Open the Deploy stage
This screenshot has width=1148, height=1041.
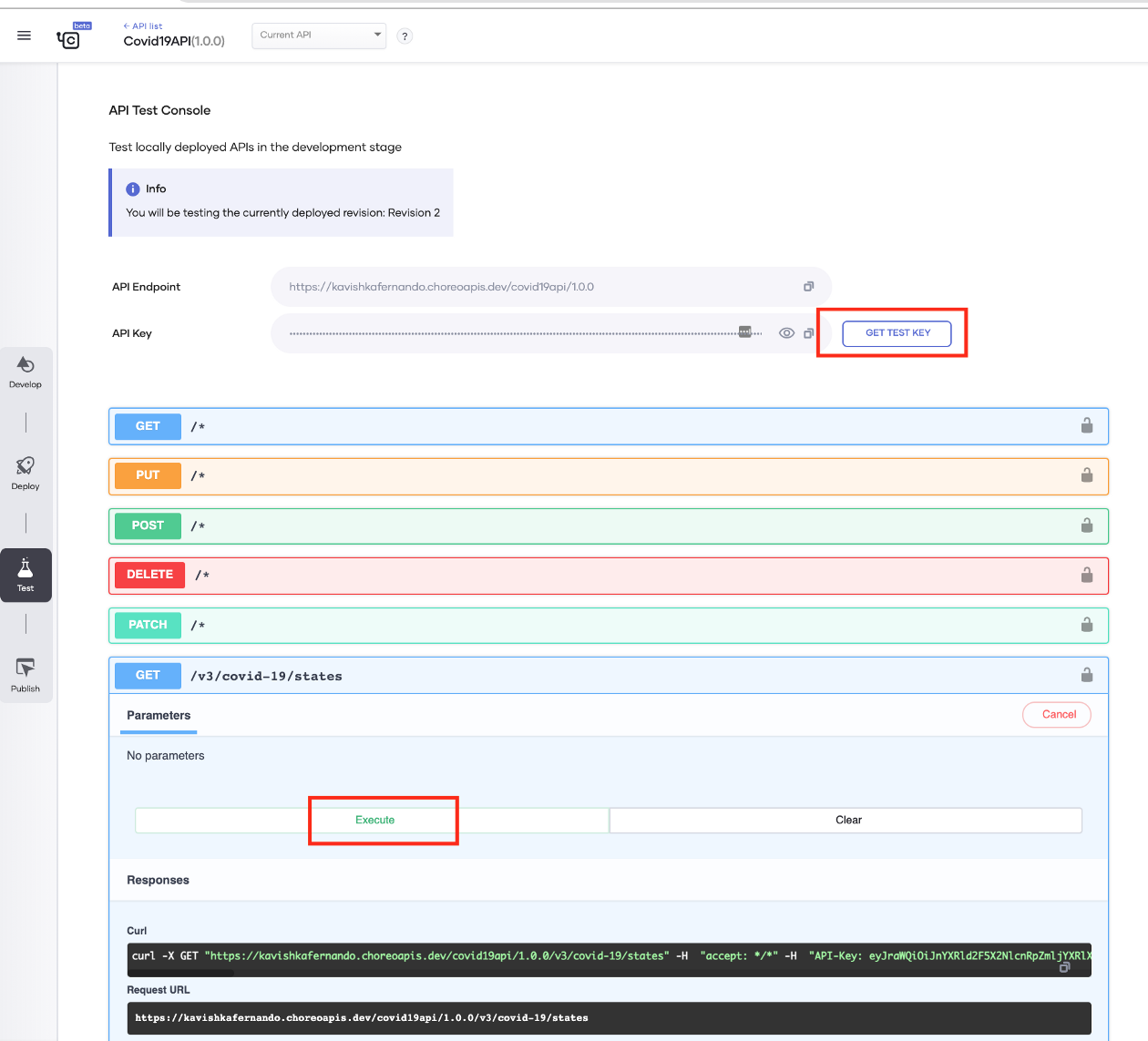26,473
